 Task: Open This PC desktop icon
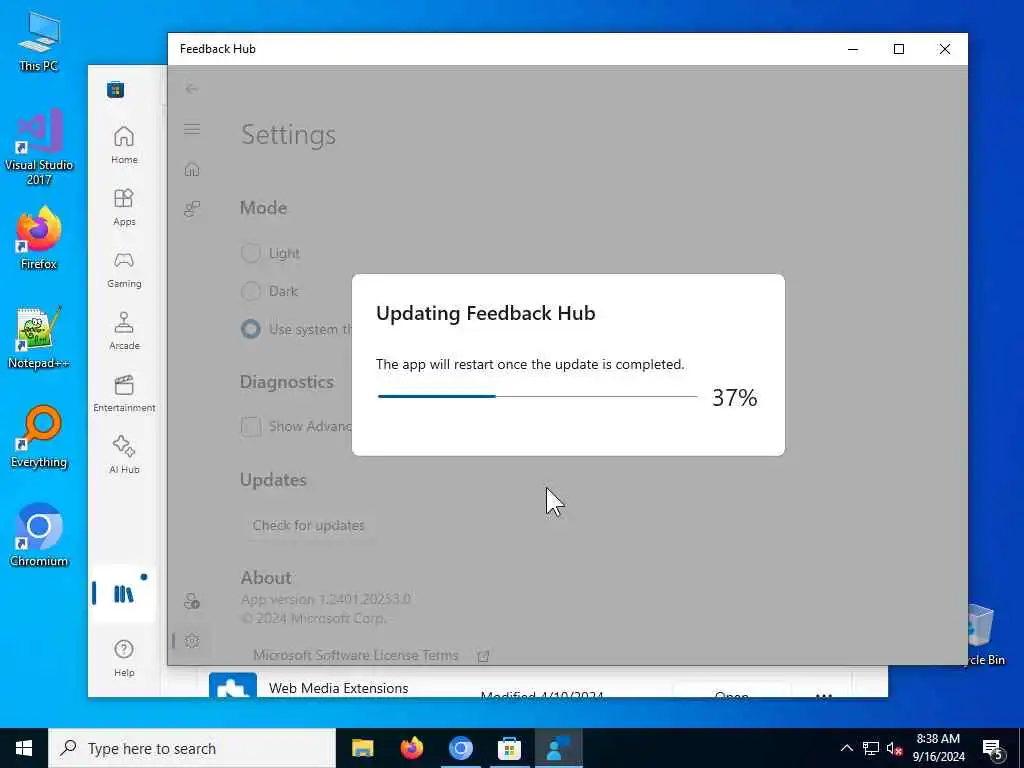pos(39,42)
